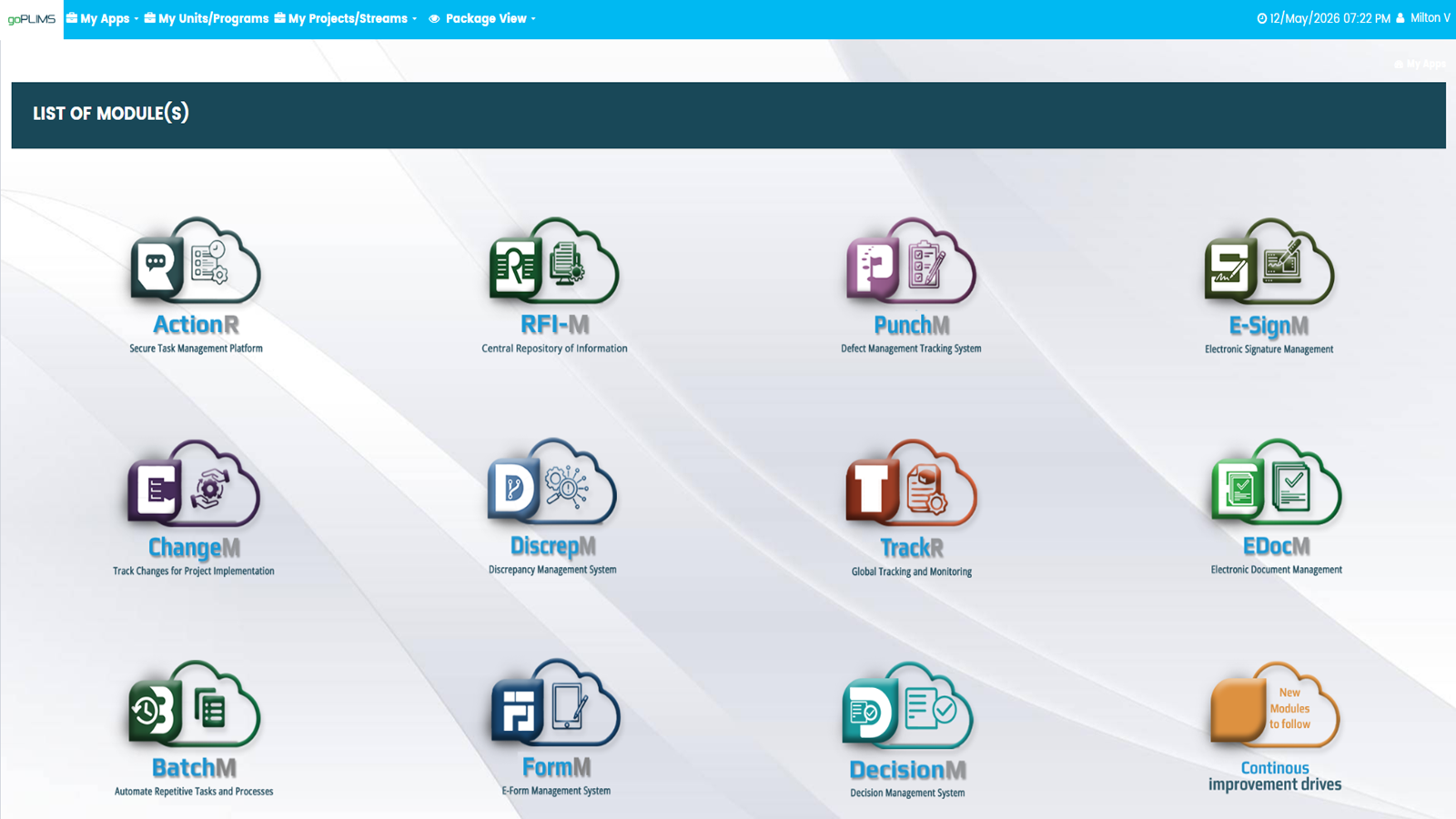Viewport: 1456px width, 819px height.
Task: Launch the DiscrepM module cloud icon
Action: [552, 481]
